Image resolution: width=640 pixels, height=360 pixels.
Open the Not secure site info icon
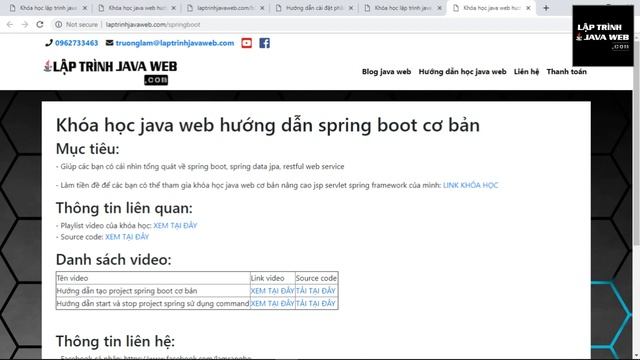(x=59, y=24)
